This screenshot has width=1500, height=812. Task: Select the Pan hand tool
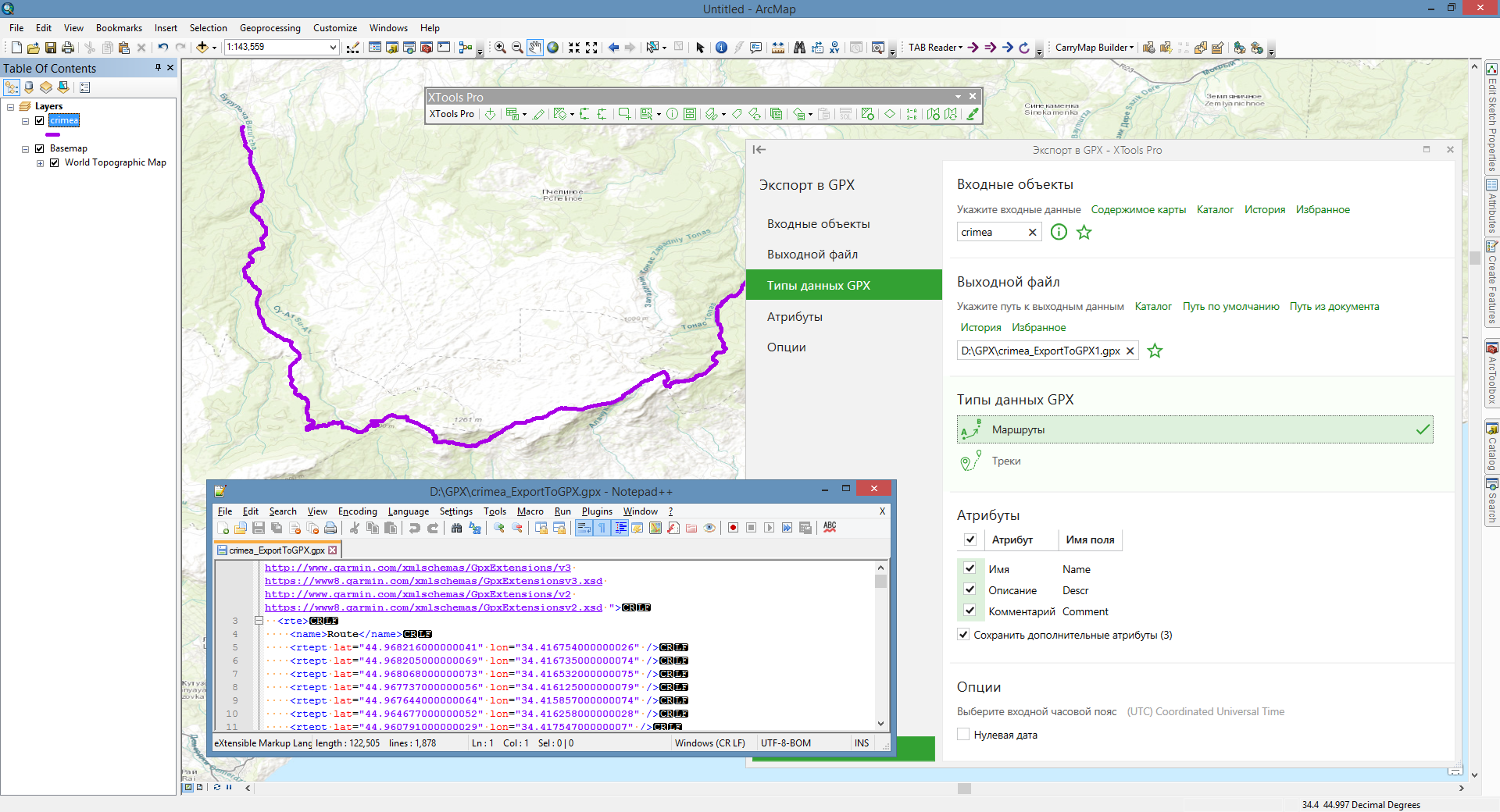coord(534,48)
